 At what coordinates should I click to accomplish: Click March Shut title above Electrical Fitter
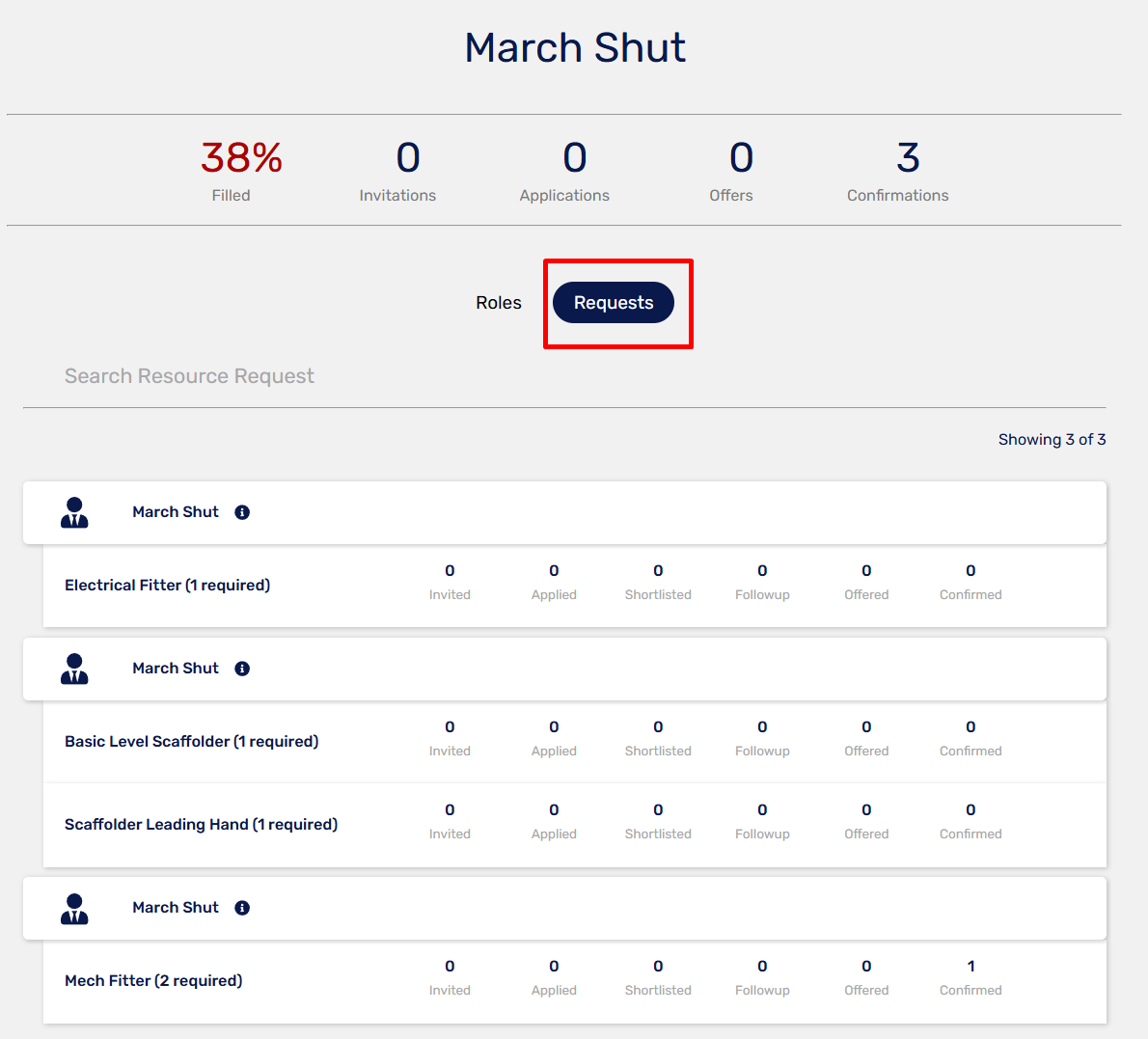pyautogui.click(x=176, y=512)
